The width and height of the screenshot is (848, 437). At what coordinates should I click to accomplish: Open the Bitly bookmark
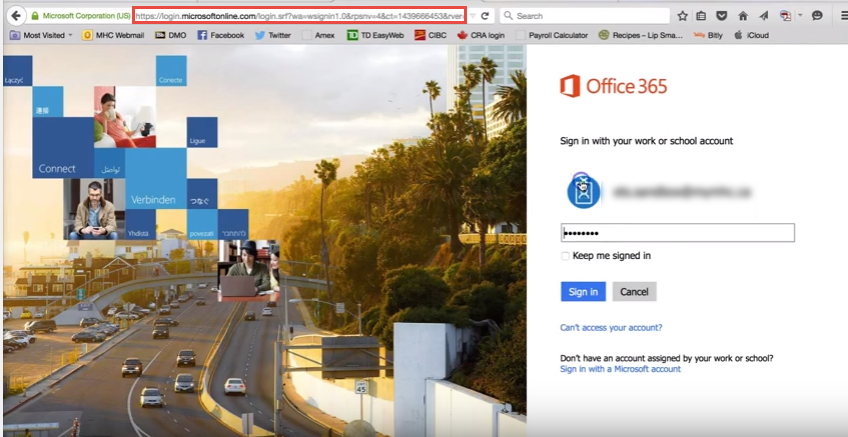(x=708, y=35)
